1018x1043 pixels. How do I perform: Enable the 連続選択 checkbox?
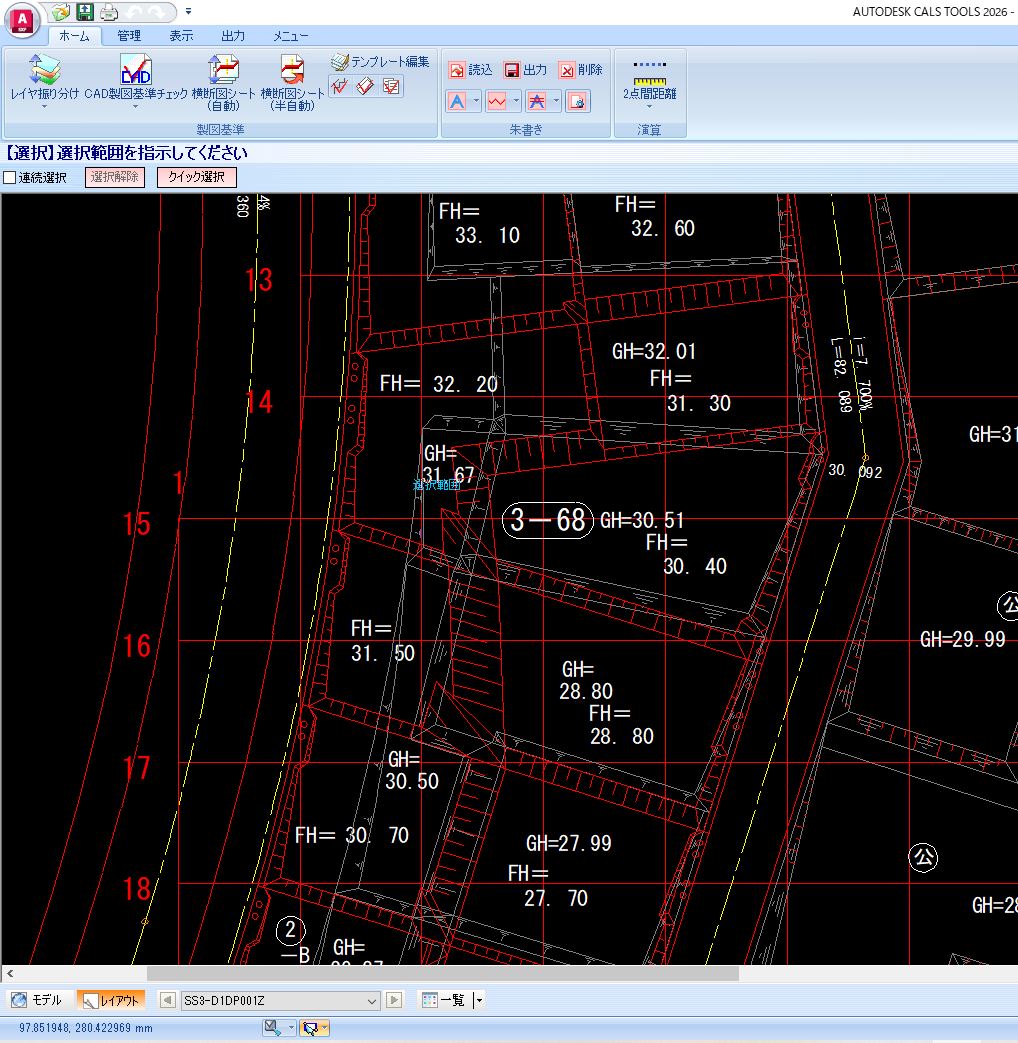coord(10,178)
